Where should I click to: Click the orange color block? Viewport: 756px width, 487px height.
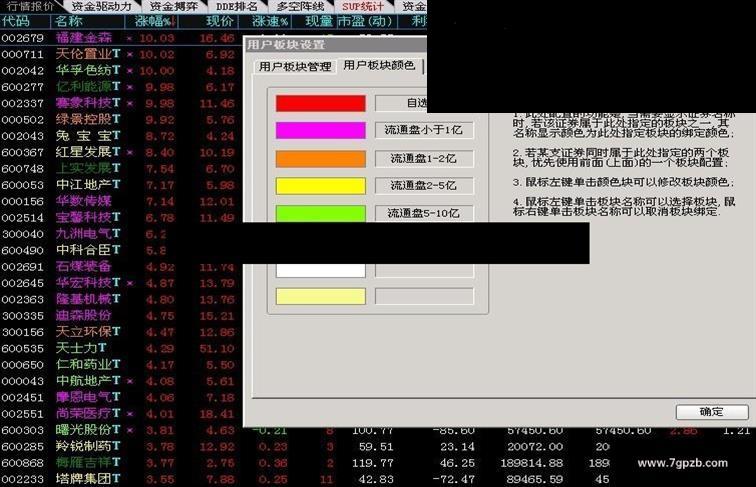(321, 159)
